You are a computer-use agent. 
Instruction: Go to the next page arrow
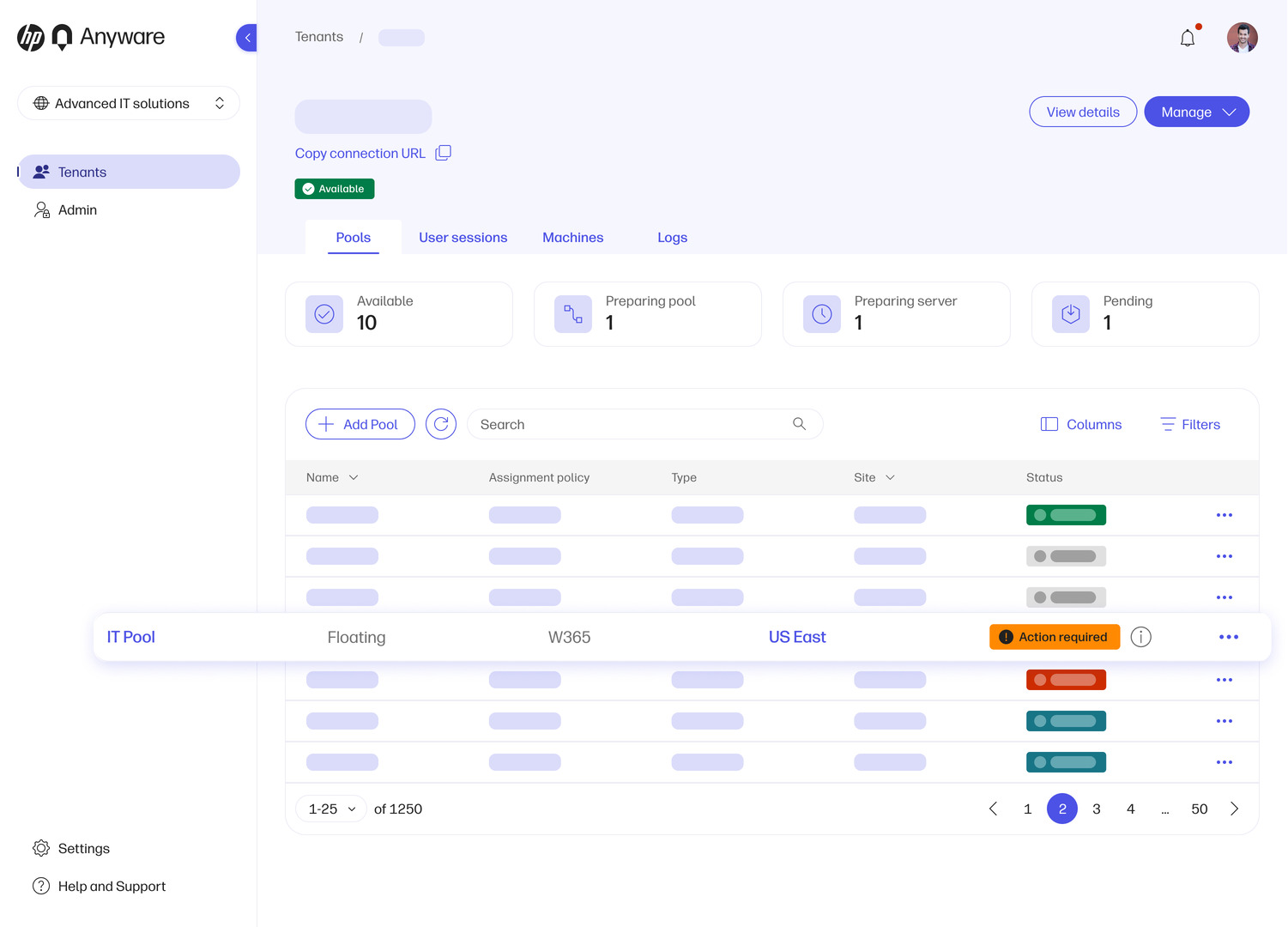click(1234, 809)
